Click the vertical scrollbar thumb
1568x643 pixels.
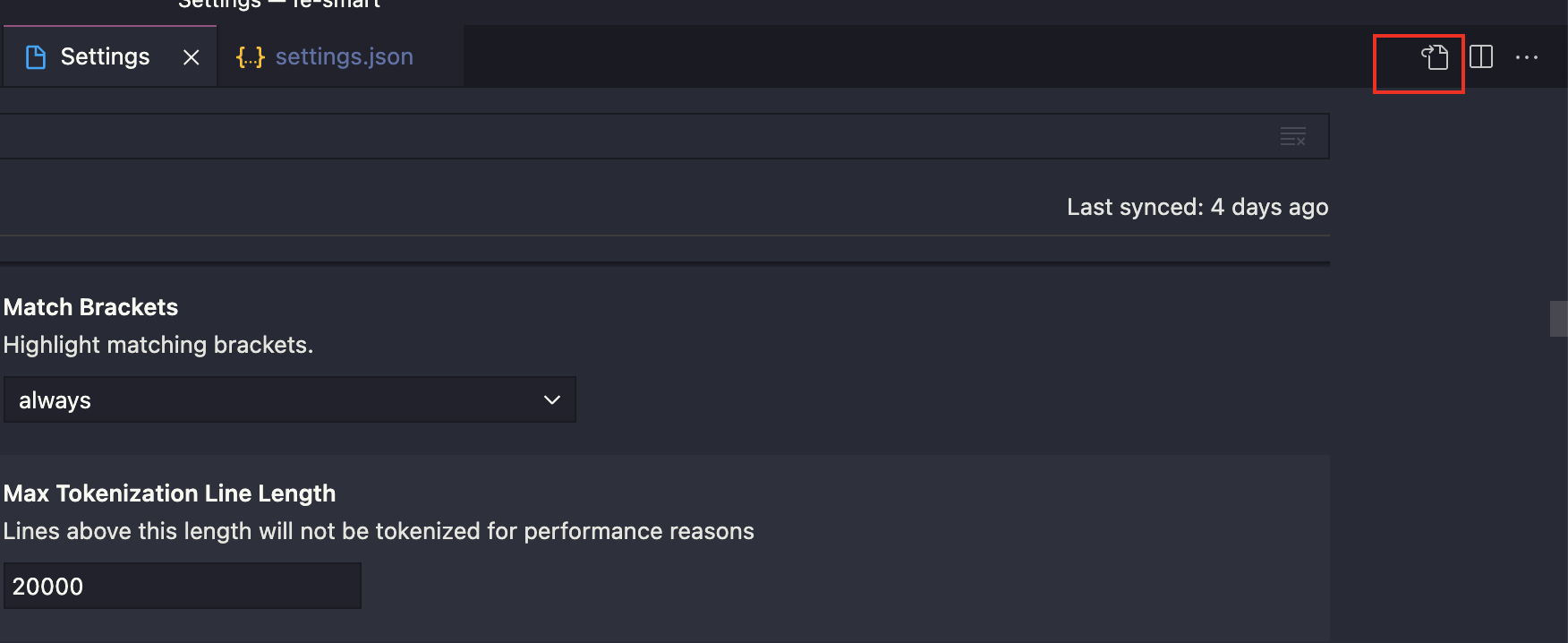[x=1559, y=319]
